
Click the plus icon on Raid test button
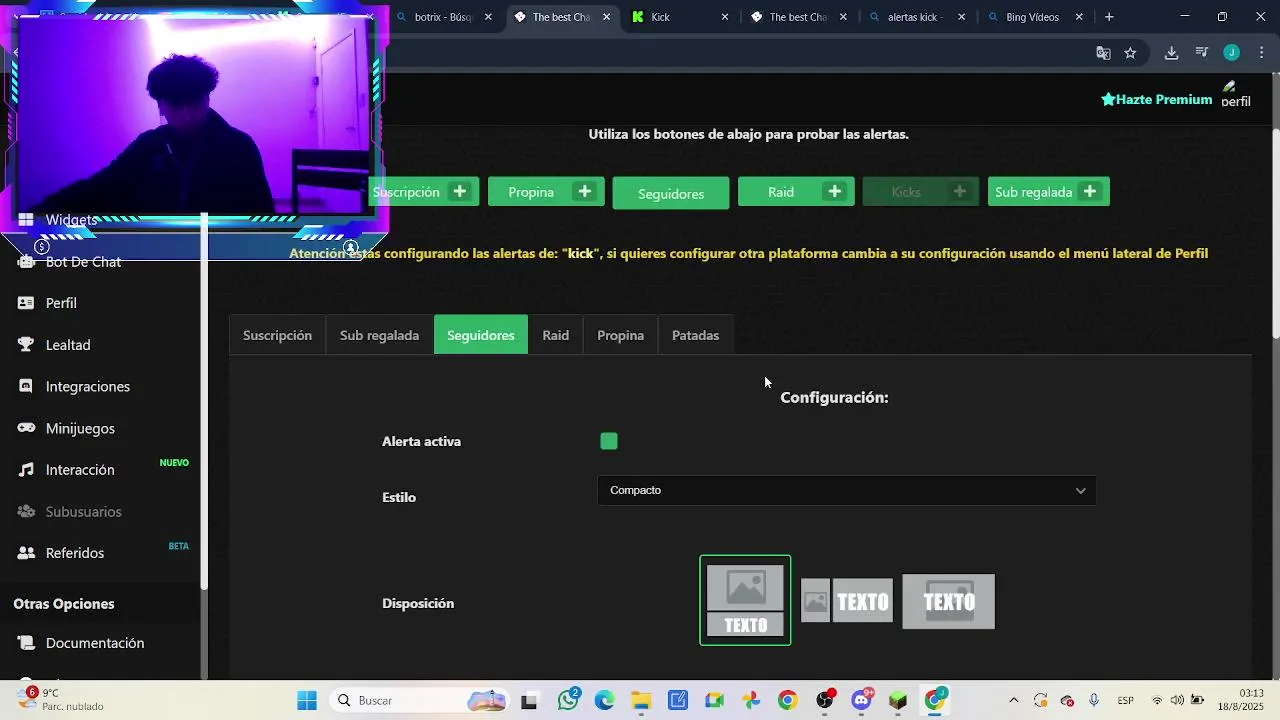tap(834, 191)
